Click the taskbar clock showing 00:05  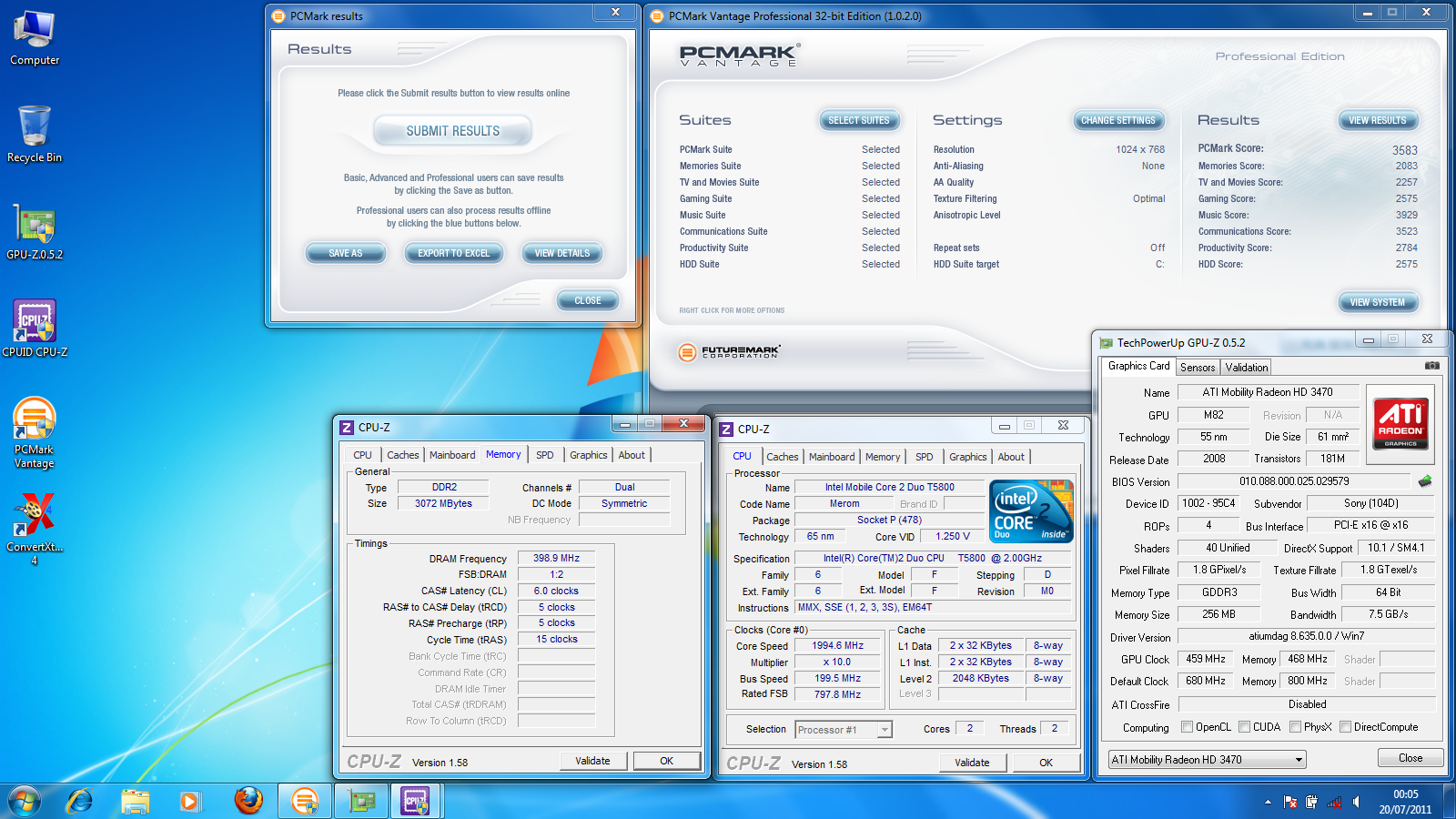(x=1405, y=794)
